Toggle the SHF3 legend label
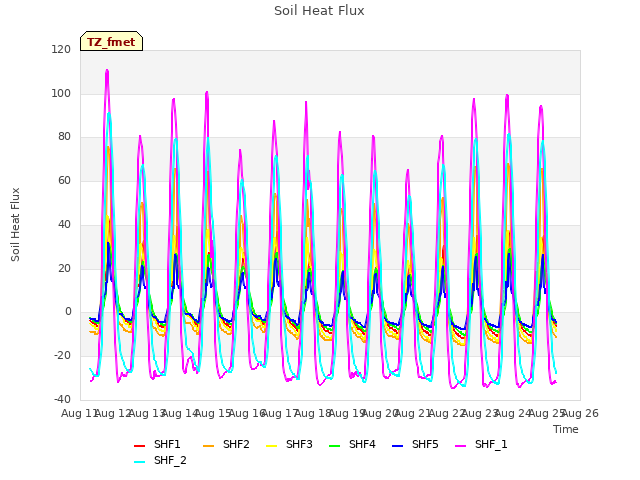 (299, 444)
